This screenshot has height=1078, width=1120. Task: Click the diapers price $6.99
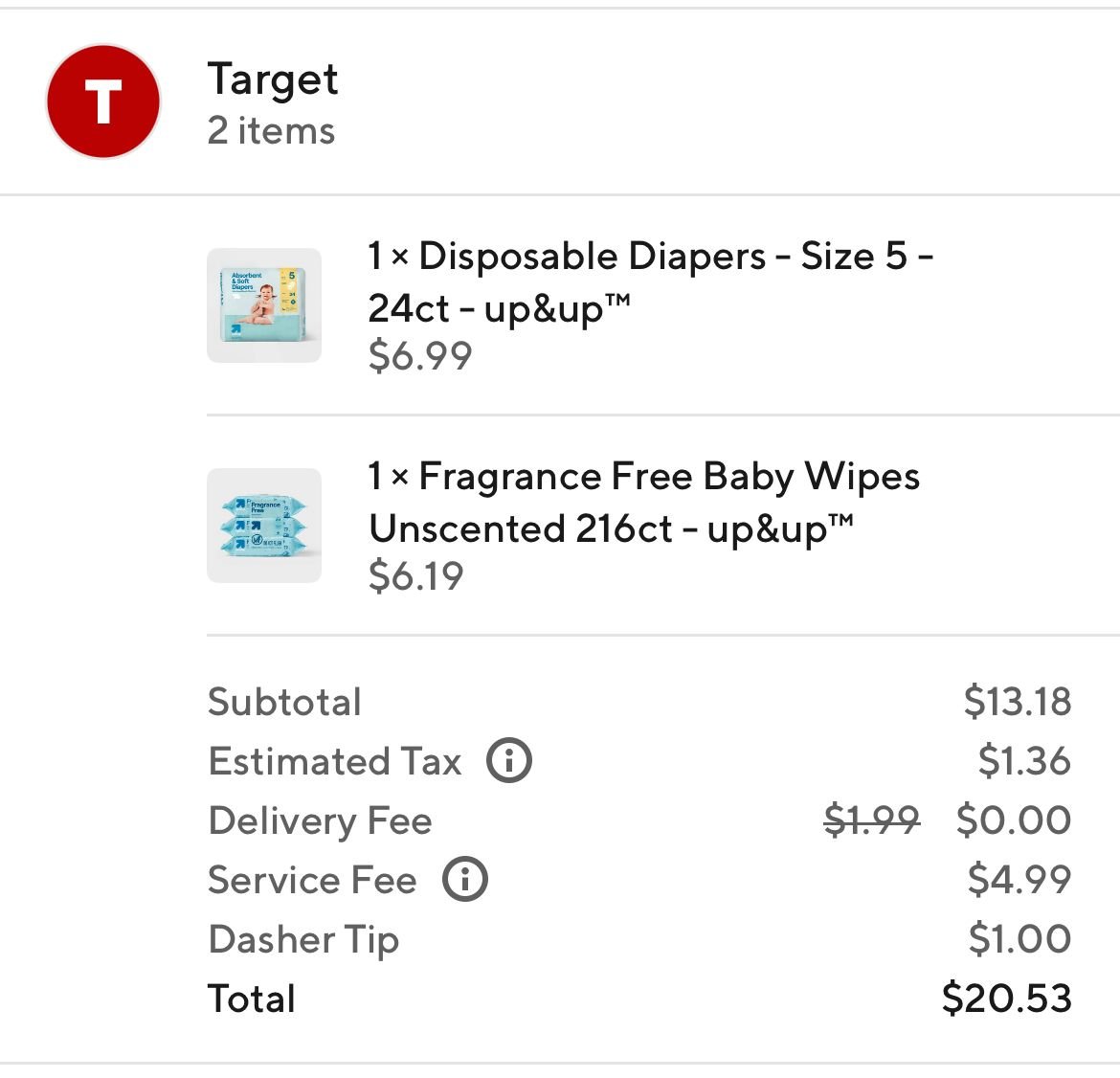(x=420, y=356)
